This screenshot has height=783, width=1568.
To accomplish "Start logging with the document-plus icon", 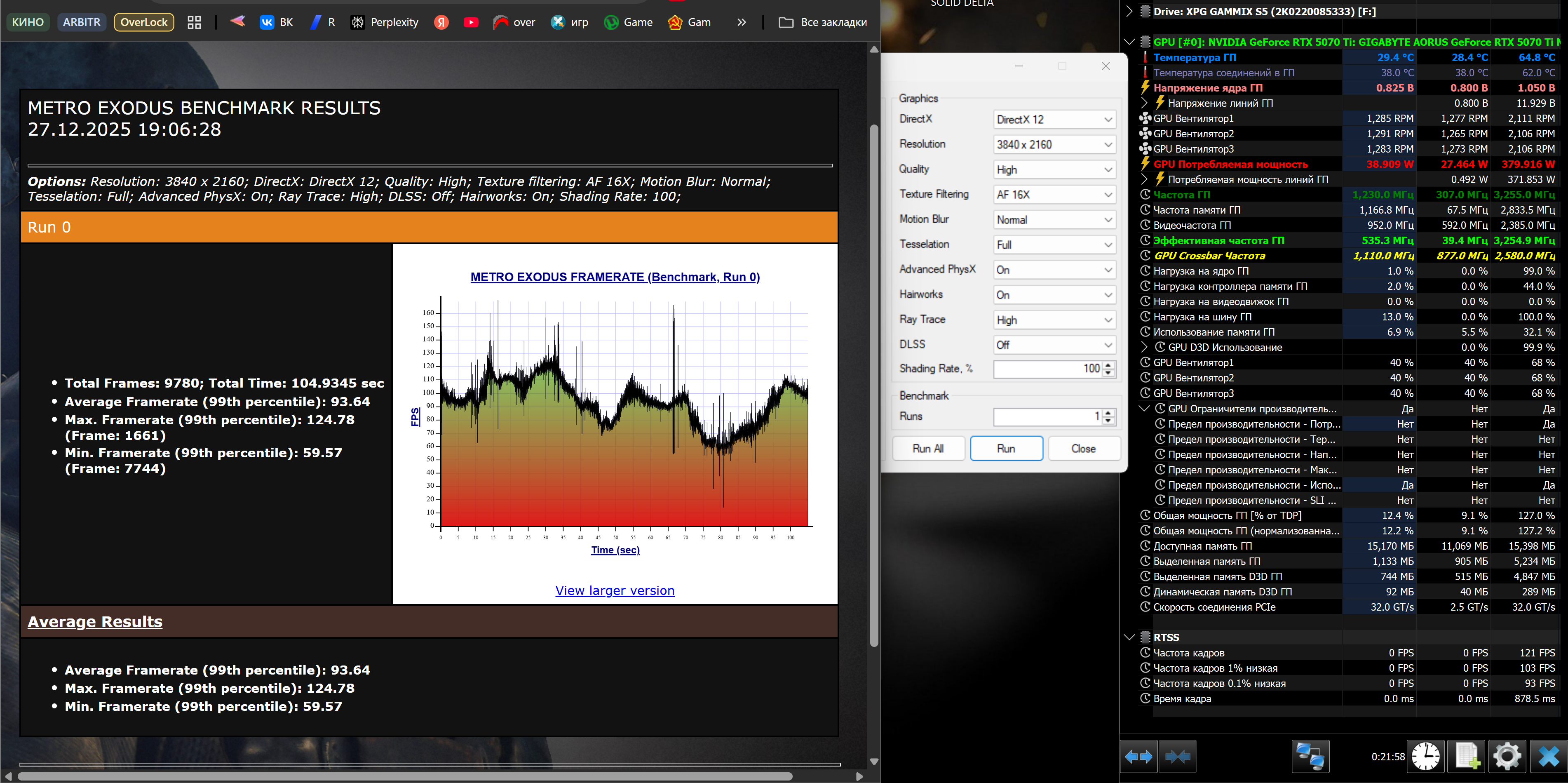I will tap(1467, 756).
